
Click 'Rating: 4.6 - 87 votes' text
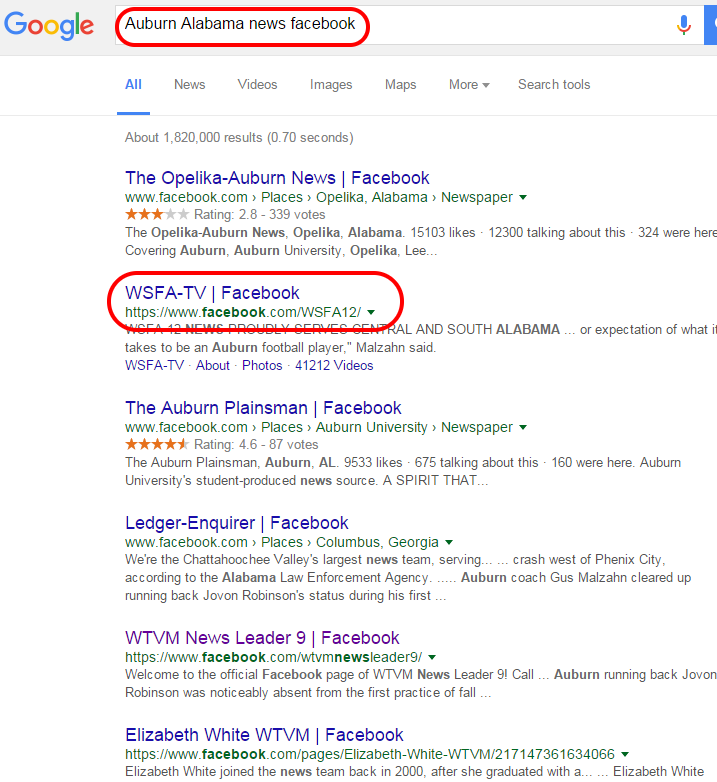(x=256, y=445)
